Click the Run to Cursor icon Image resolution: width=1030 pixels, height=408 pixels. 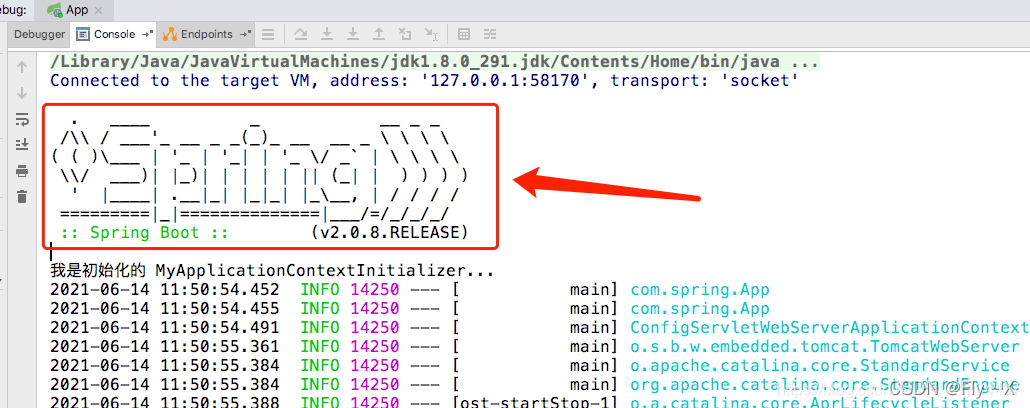tap(431, 34)
